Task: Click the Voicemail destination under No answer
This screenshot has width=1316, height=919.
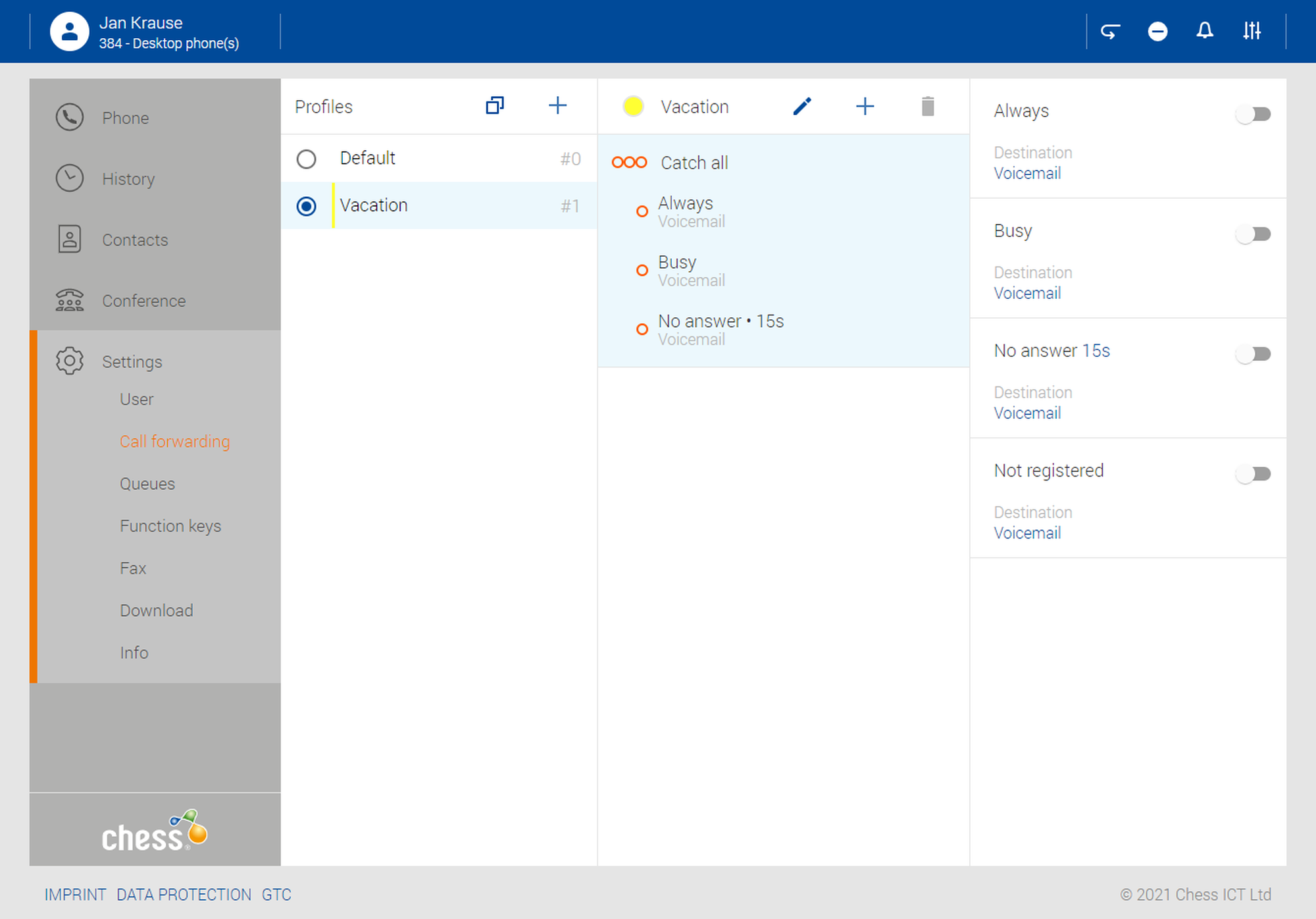Action: [1027, 413]
